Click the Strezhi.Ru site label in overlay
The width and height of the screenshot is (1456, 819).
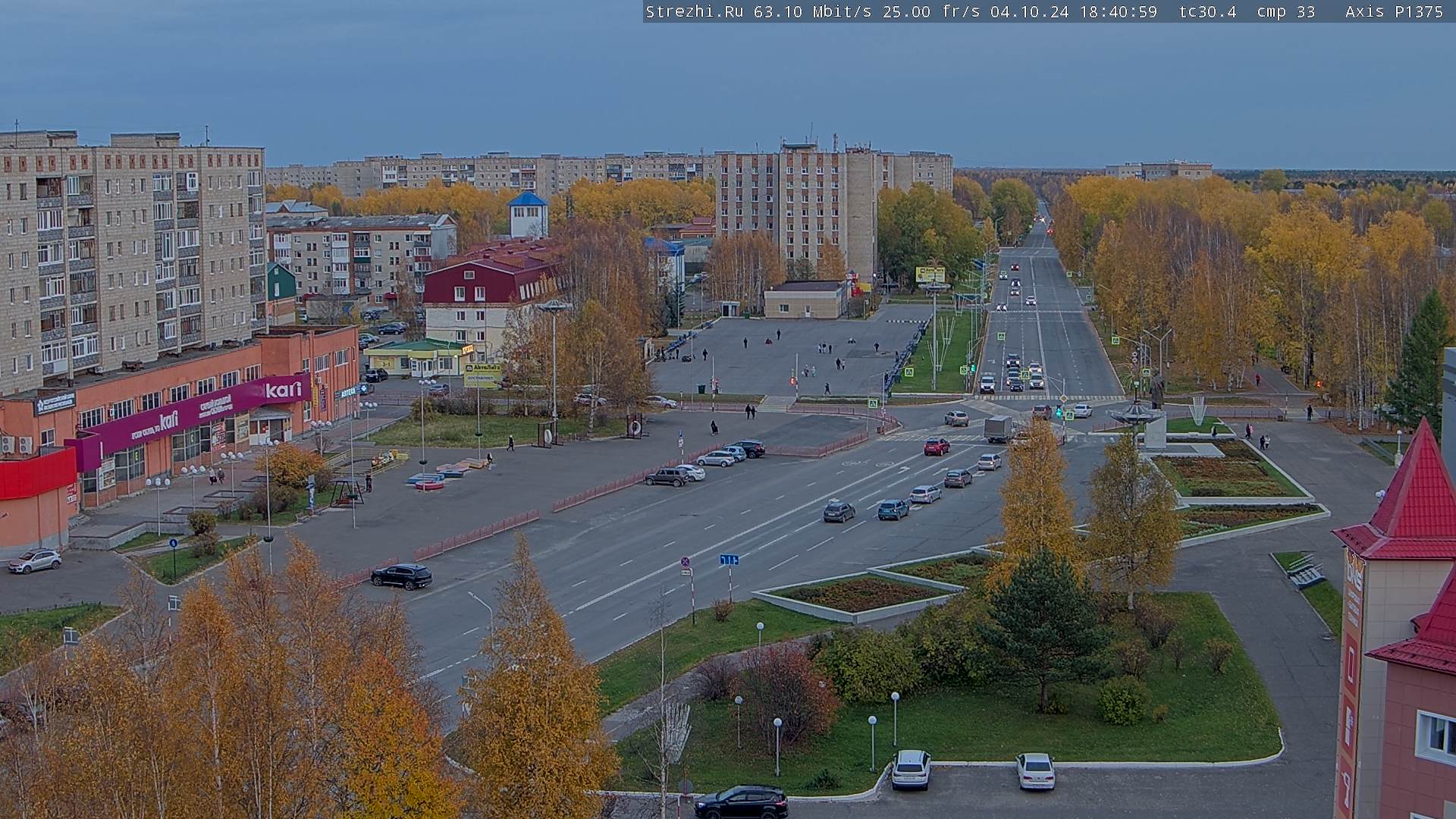tap(695, 11)
